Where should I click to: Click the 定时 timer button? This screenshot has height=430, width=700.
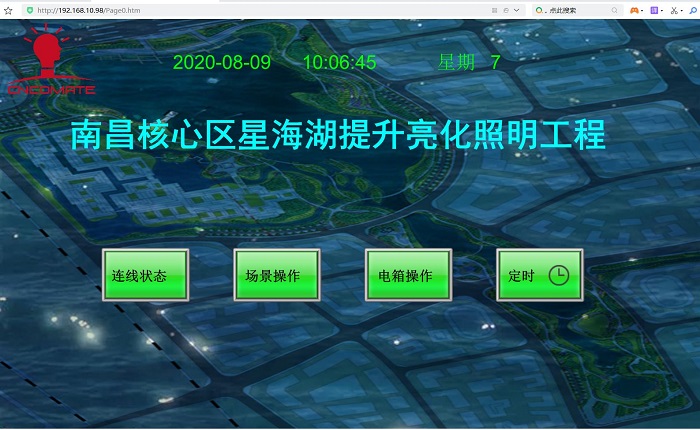[538, 275]
